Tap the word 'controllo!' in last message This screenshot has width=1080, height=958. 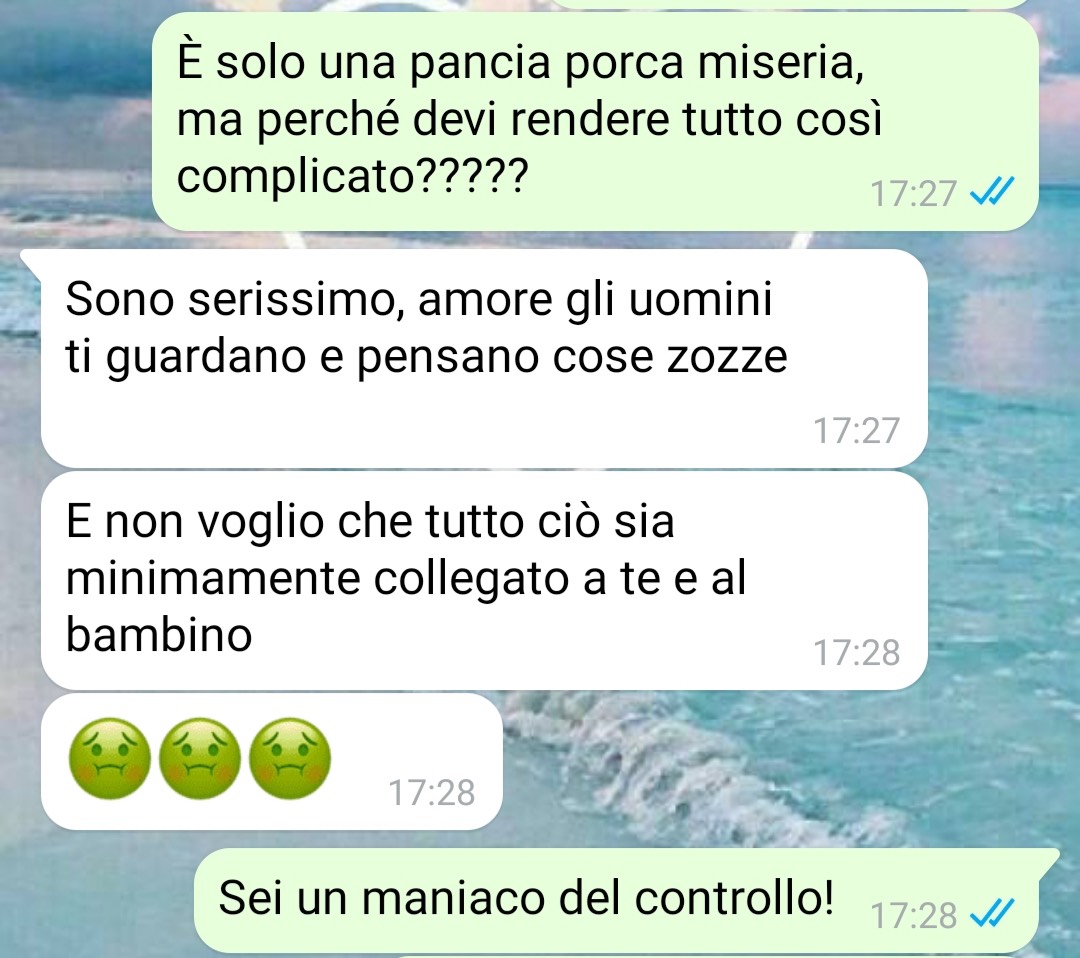click(734, 897)
